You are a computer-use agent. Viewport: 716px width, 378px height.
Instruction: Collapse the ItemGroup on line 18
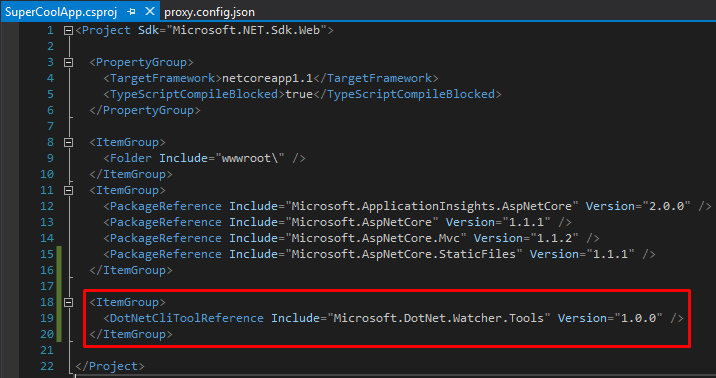[68, 302]
